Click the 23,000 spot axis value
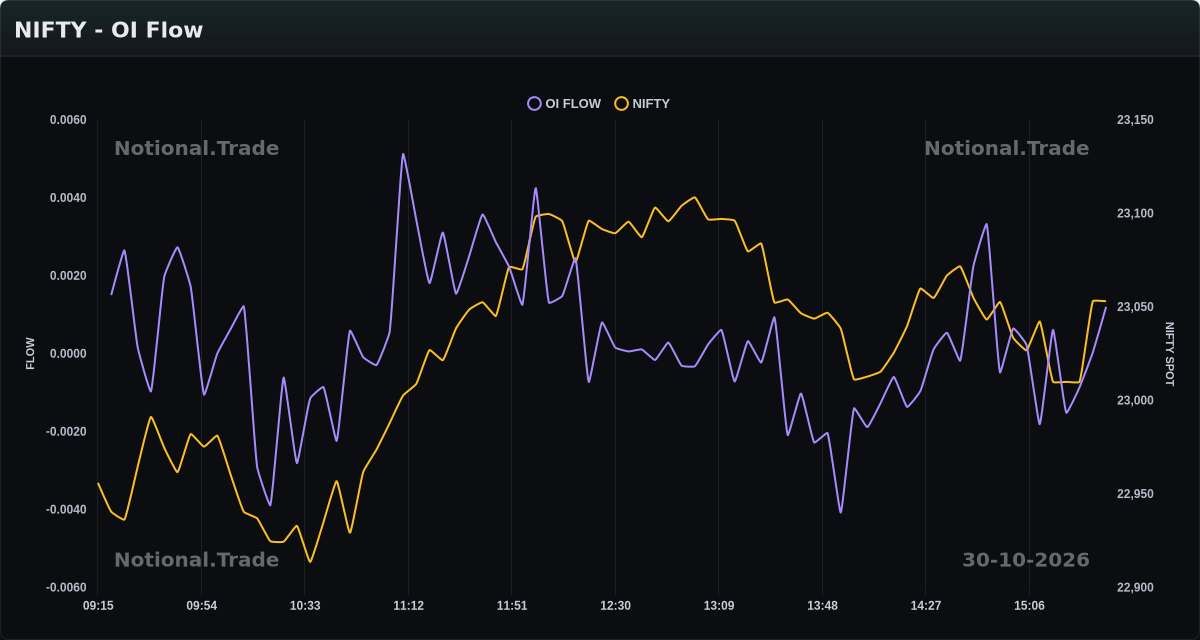The width and height of the screenshot is (1200, 640). point(1135,401)
